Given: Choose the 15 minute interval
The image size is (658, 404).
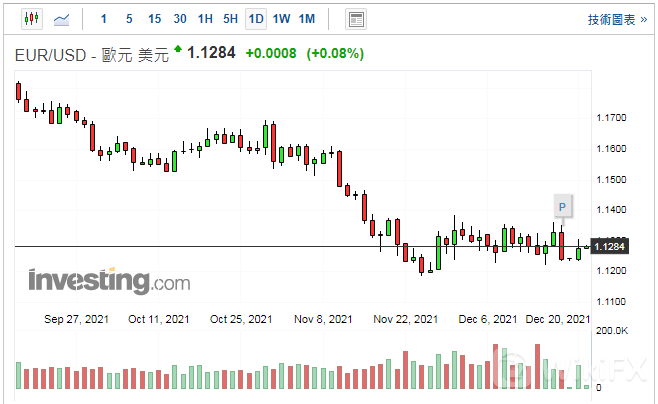Looking at the screenshot, I should (154, 19).
